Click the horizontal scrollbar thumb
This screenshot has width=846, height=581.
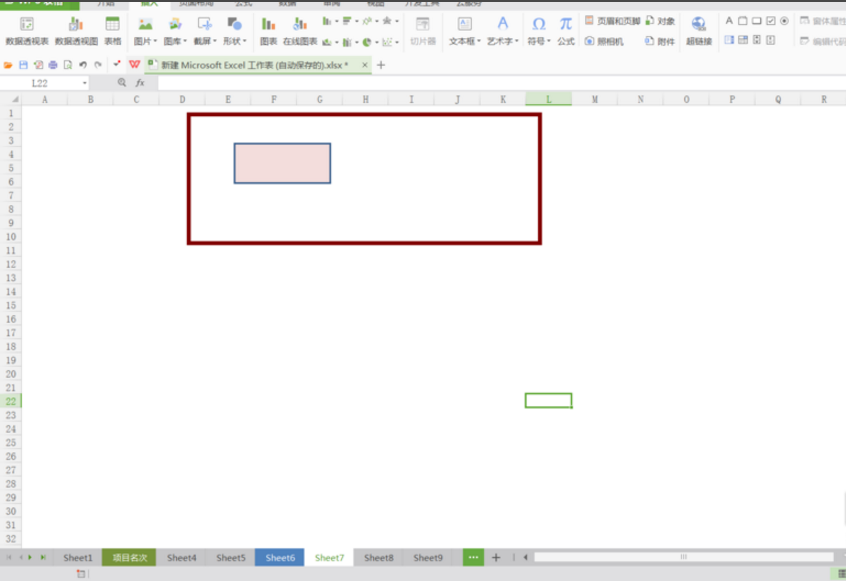coord(684,557)
